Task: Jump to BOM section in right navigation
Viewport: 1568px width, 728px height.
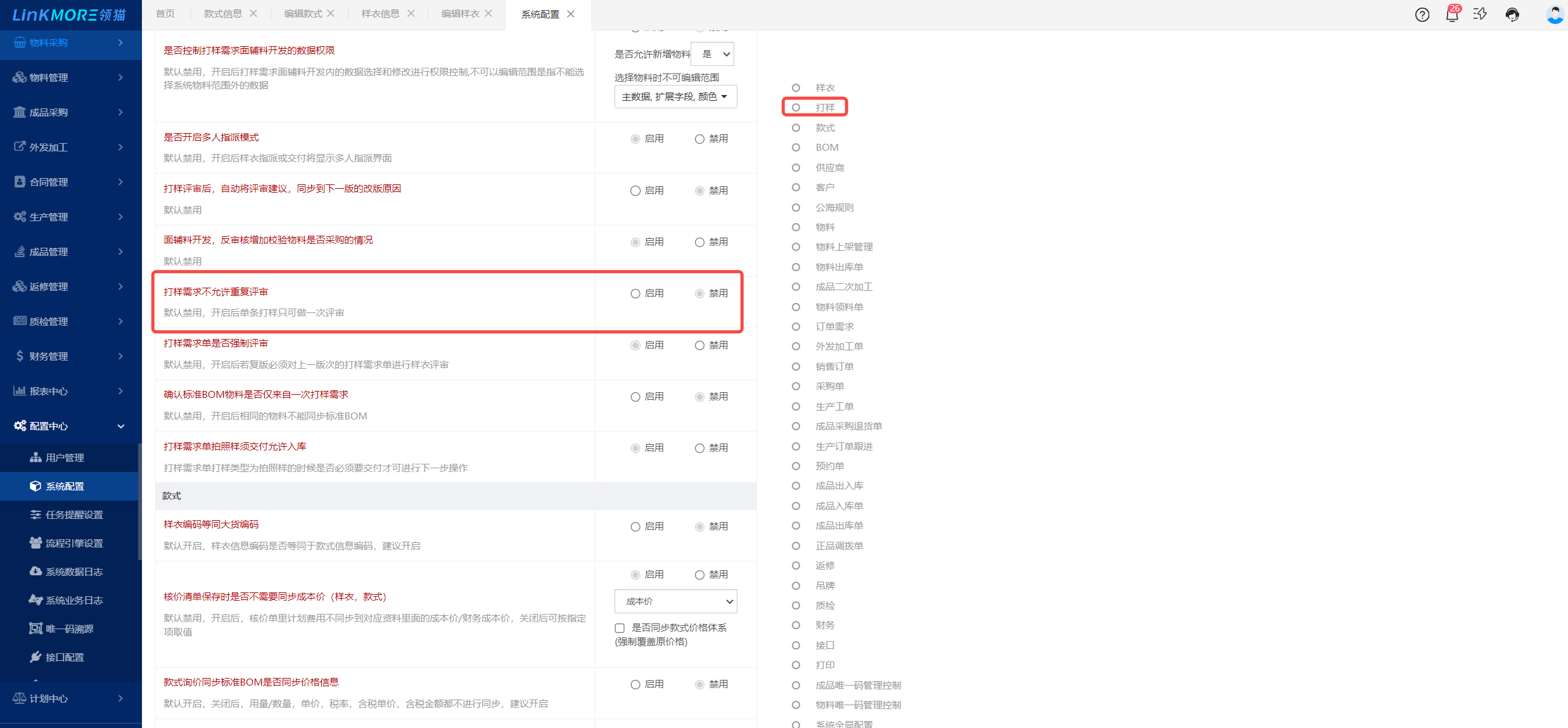Action: (827, 148)
